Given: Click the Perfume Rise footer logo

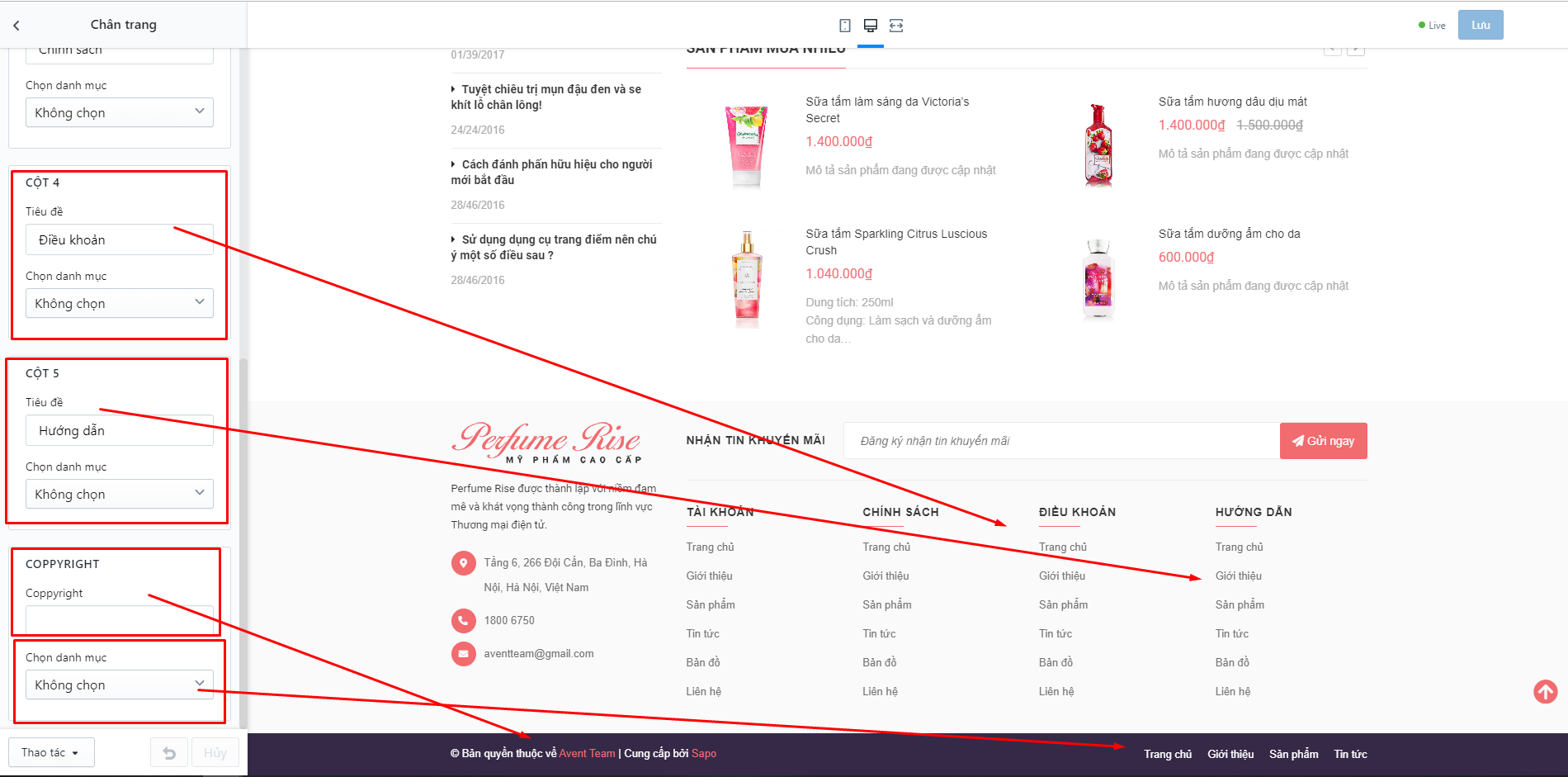Looking at the screenshot, I should click(547, 442).
